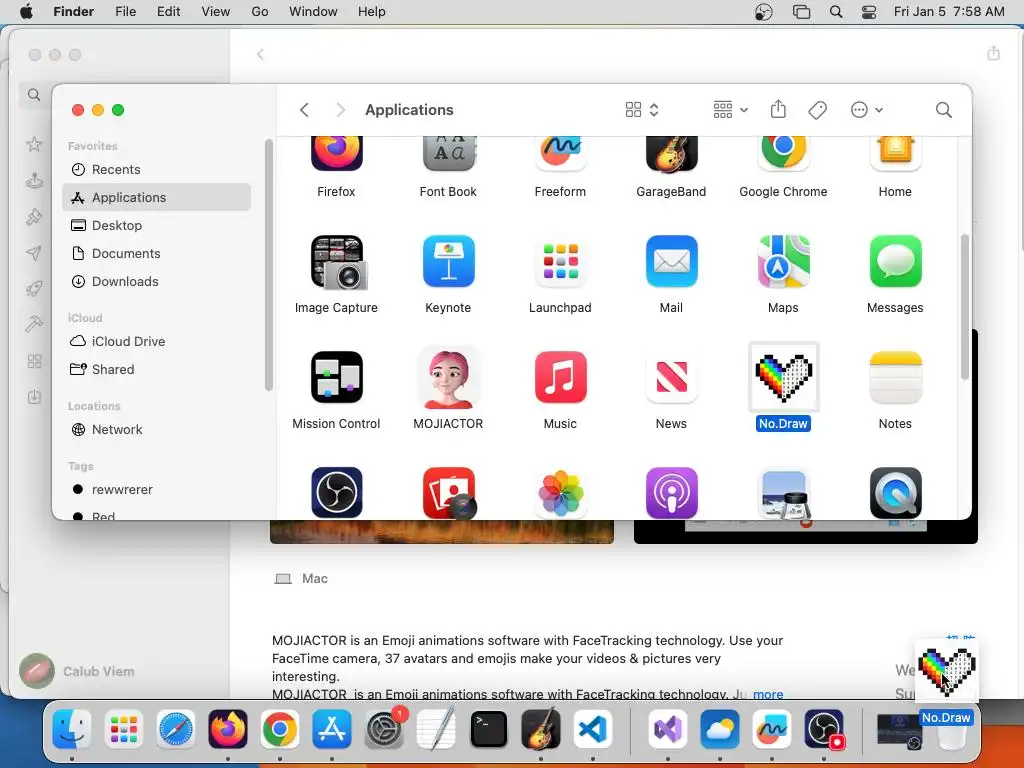Select the Freeform app icon
Screen dimensions: 1024x768
[560, 154]
